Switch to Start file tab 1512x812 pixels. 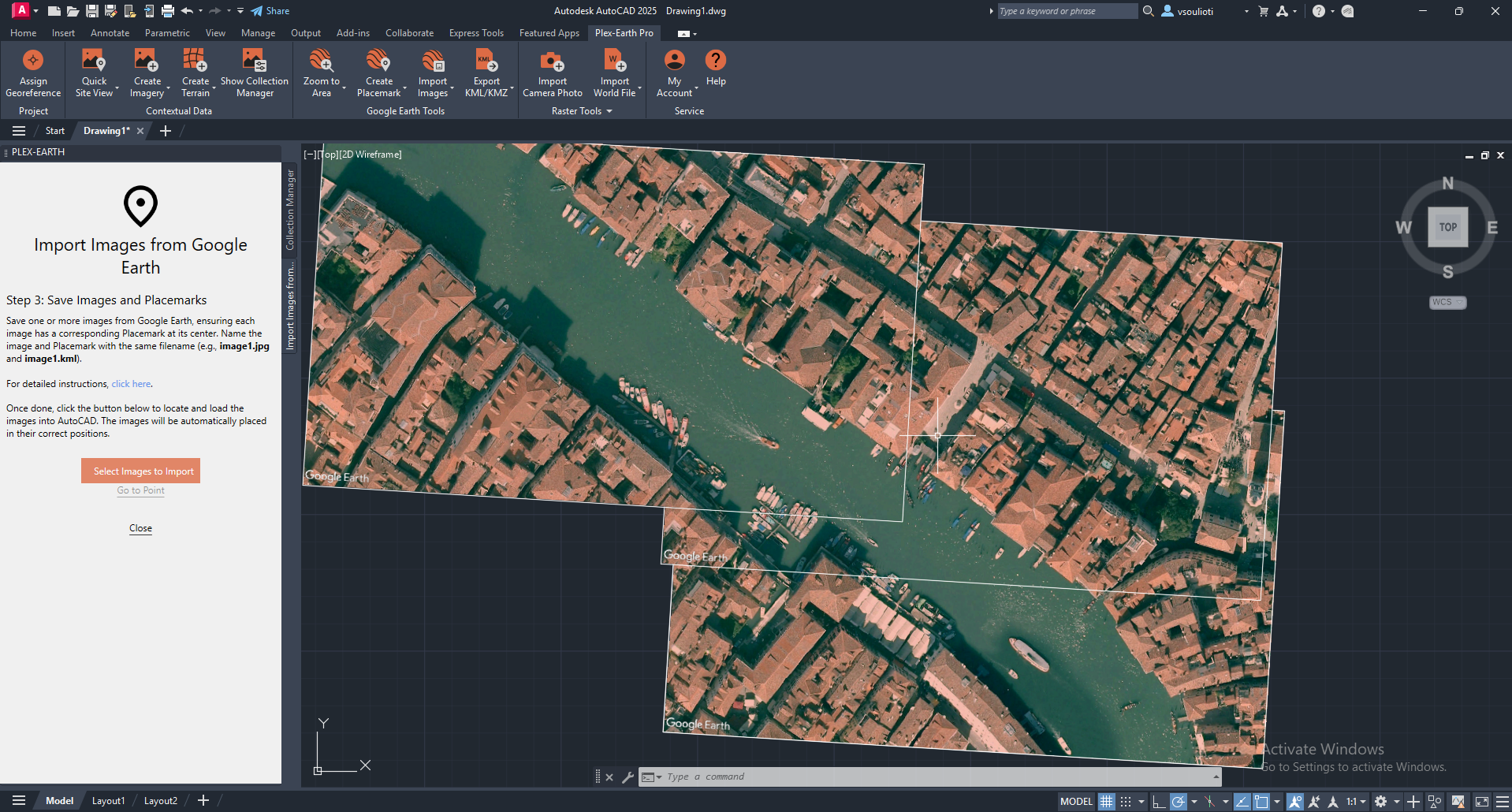point(55,131)
